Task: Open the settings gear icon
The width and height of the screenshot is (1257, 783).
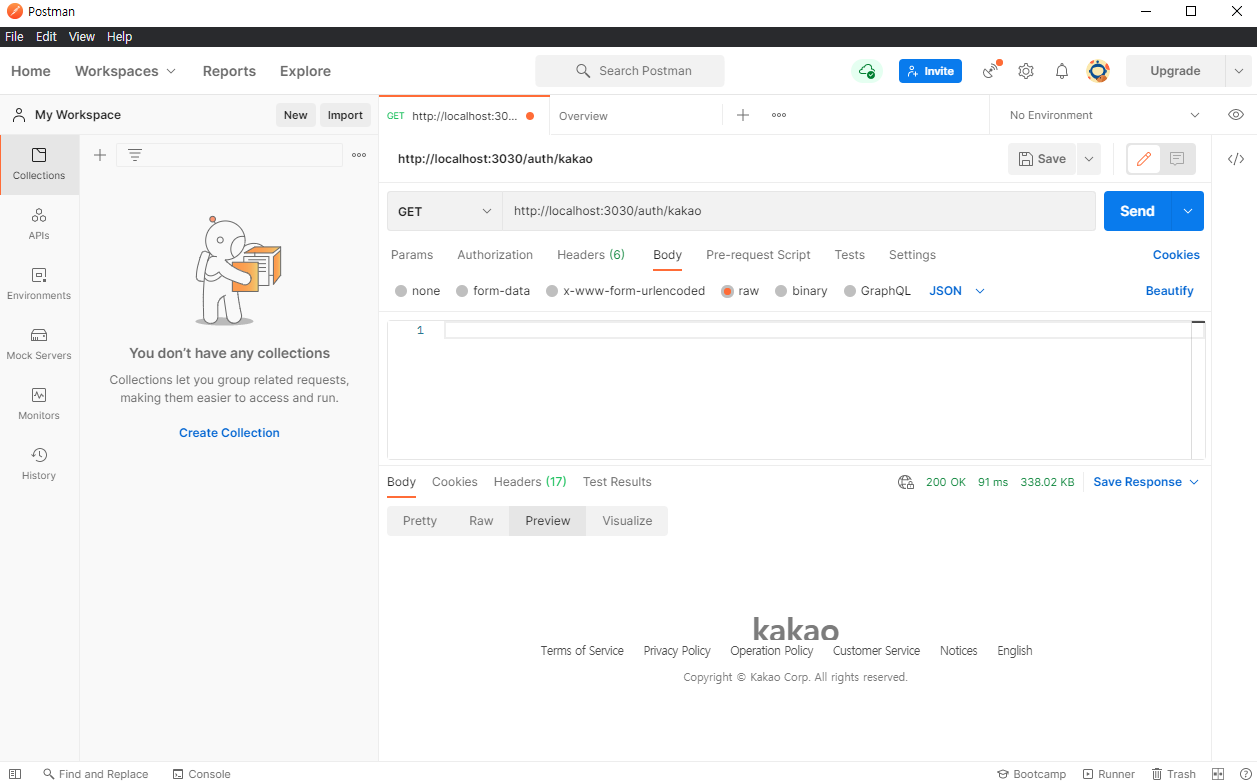Action: pyautogui.click(x=1026, y=71)
